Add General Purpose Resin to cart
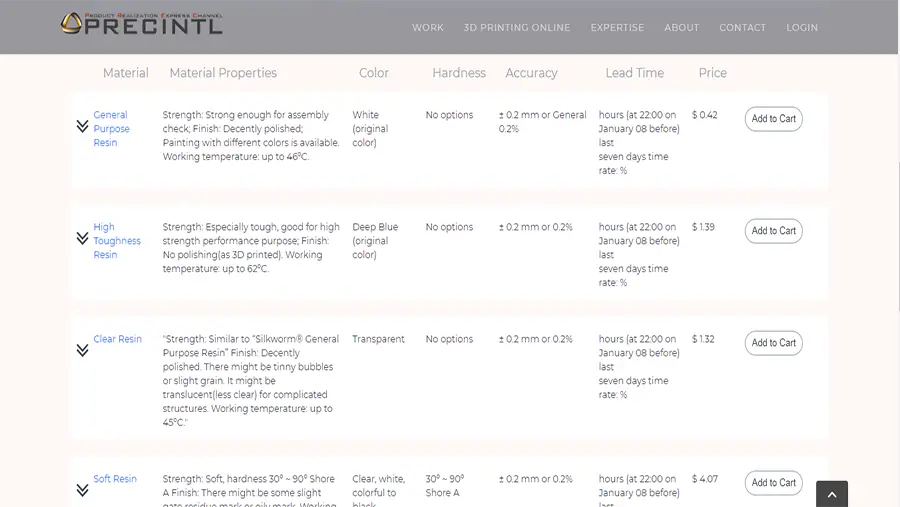This screenshot has width=900, height=507. [x=773, y=119]
